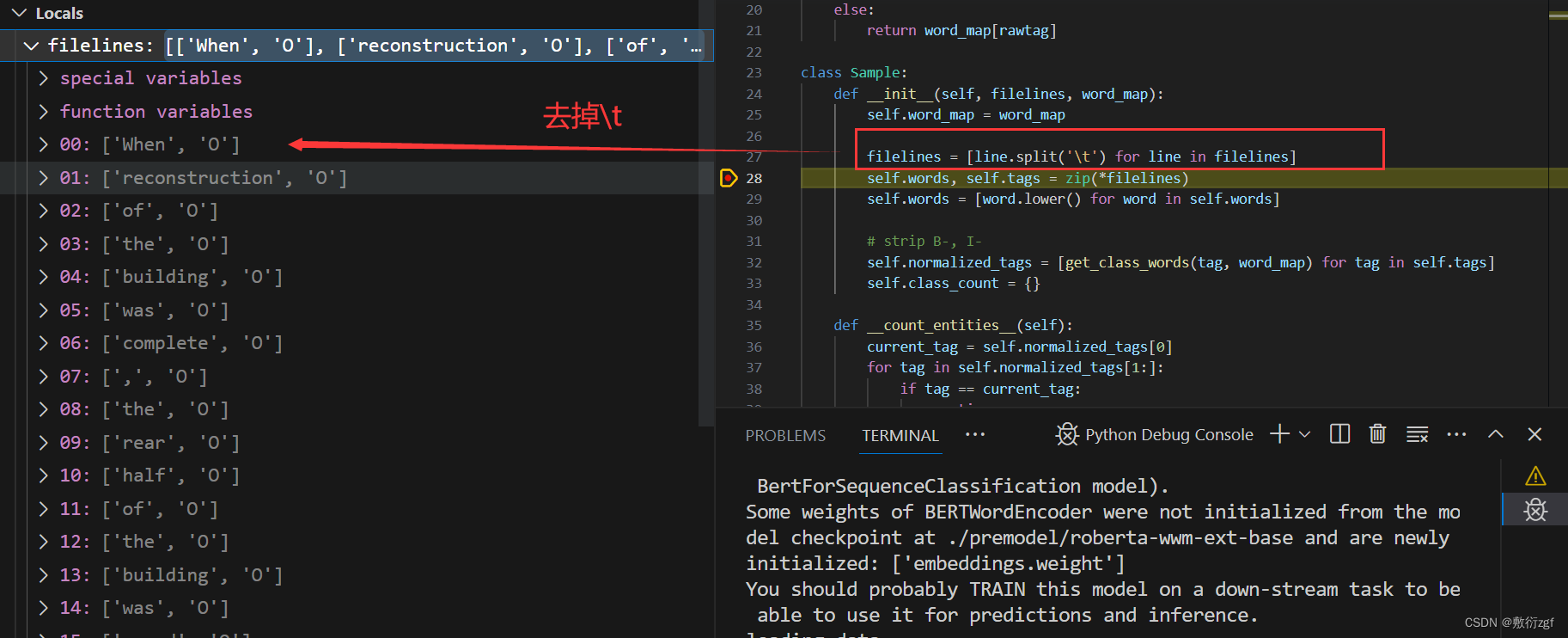The height and width of the screenshot is (638, 1568).
Task: Open the terminal panel more actions ellipsis
Action: pos(1456,434)
